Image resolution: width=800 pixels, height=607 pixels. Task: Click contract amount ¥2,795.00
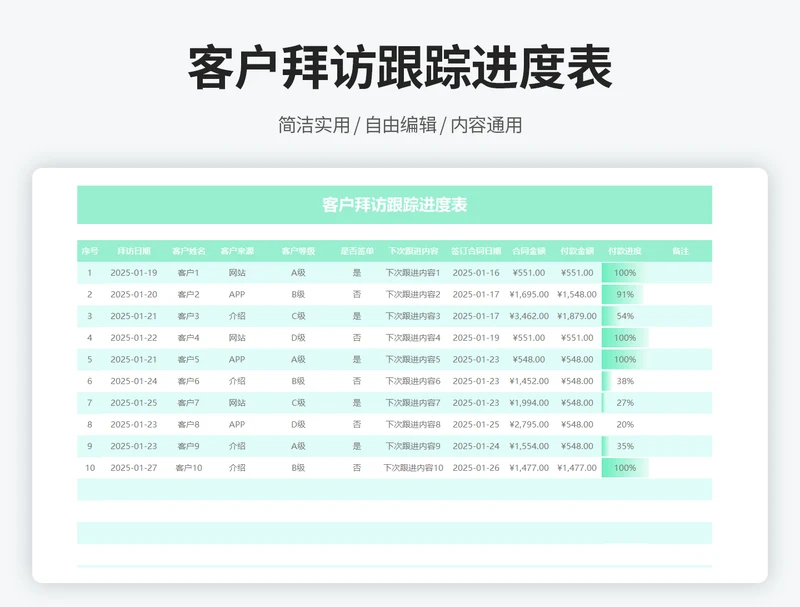pyautogui.click(x=529, y=424)
